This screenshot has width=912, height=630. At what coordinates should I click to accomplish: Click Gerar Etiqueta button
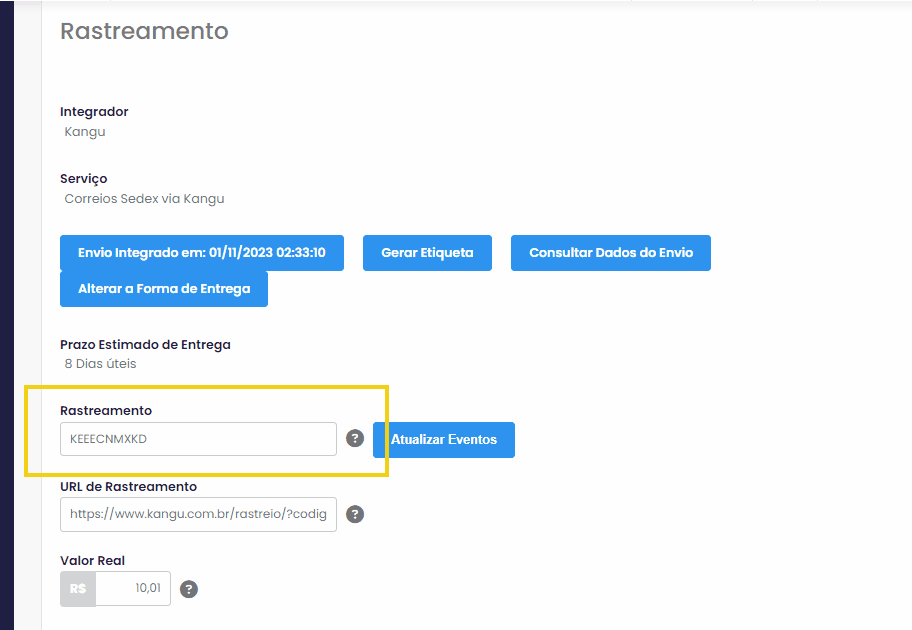click(x=428, y=253)
